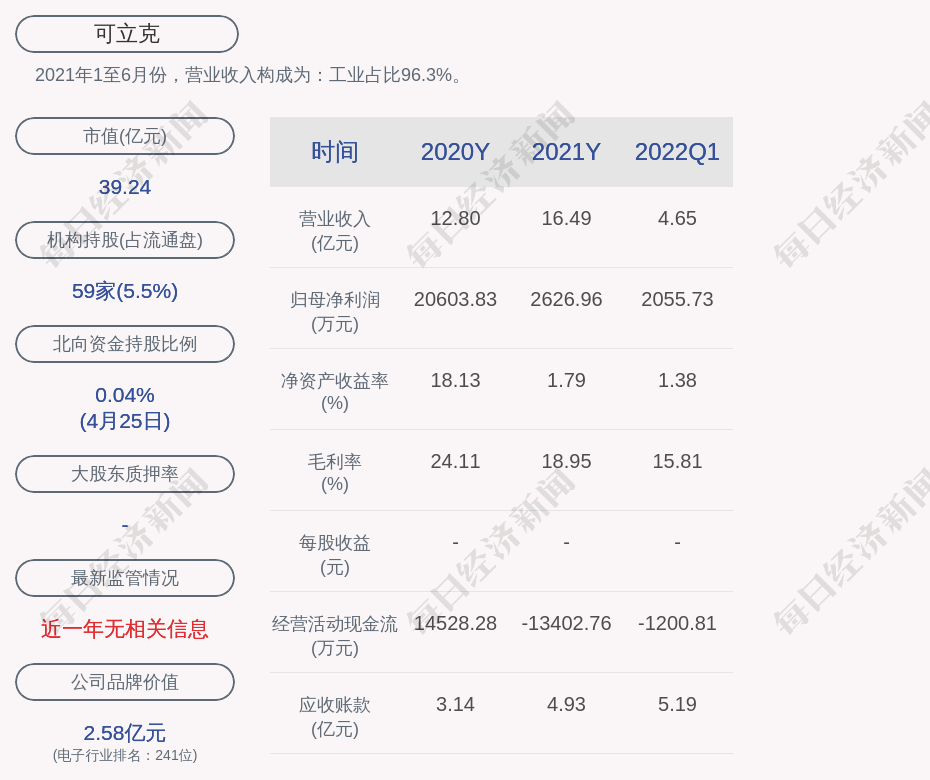Click receivables value 3.14
The width and height of the screenshot is (930, 780).
455,705
